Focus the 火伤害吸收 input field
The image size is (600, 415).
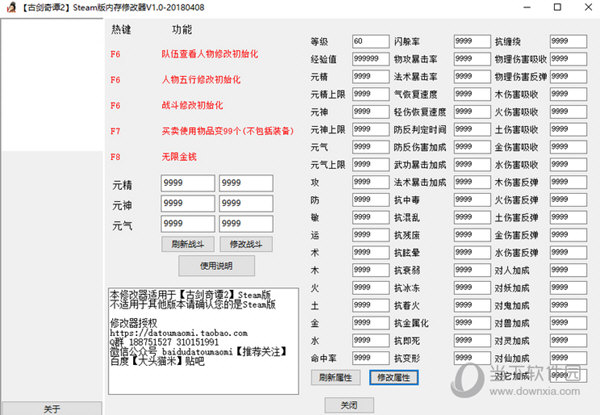tap(568, 112)
